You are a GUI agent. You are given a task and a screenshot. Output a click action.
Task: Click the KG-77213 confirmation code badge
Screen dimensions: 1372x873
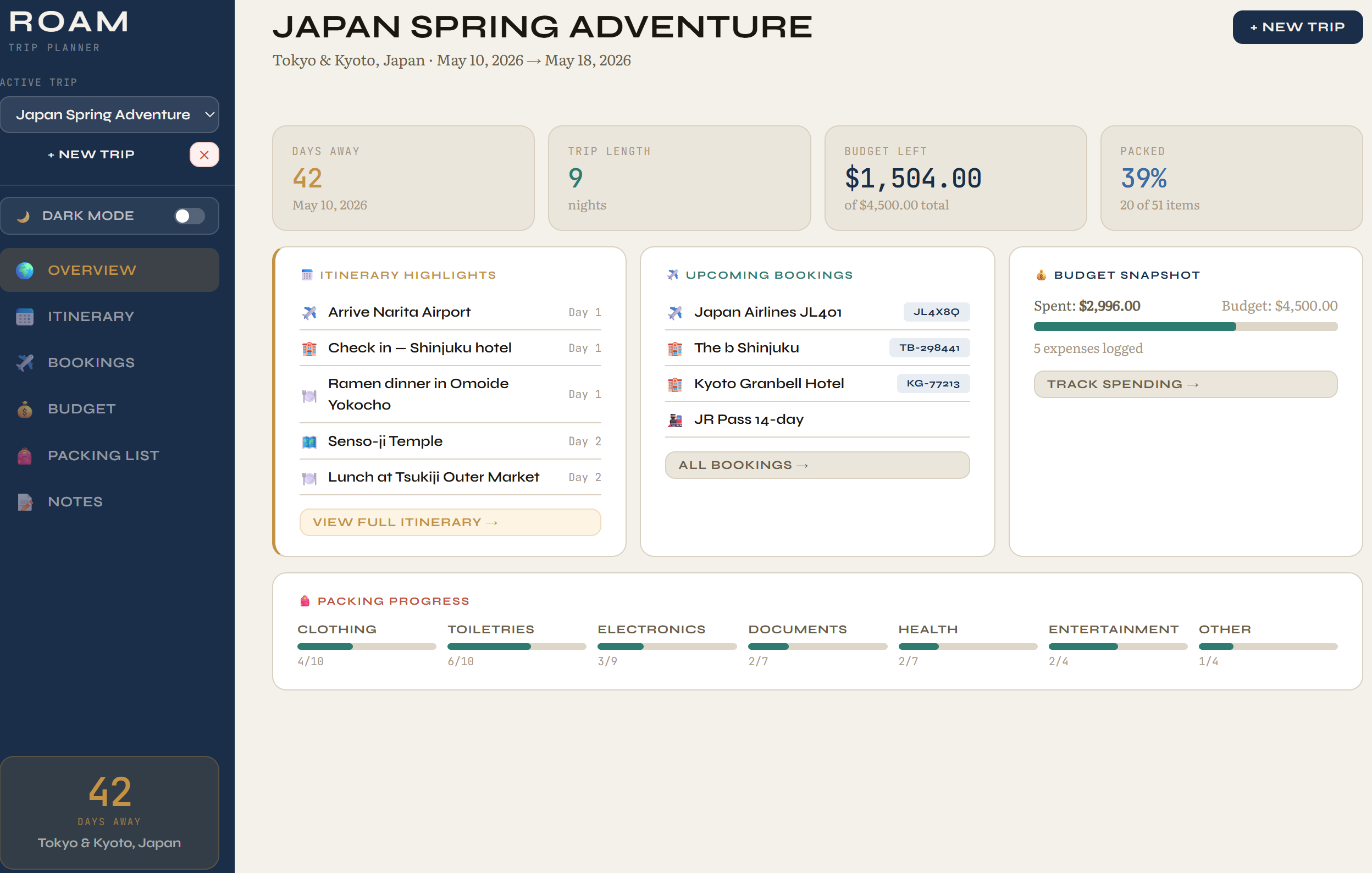[x=933, y=384]
